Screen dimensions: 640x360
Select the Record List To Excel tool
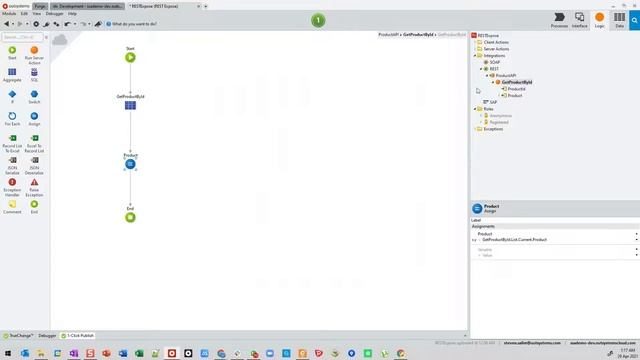coord(12,143)
